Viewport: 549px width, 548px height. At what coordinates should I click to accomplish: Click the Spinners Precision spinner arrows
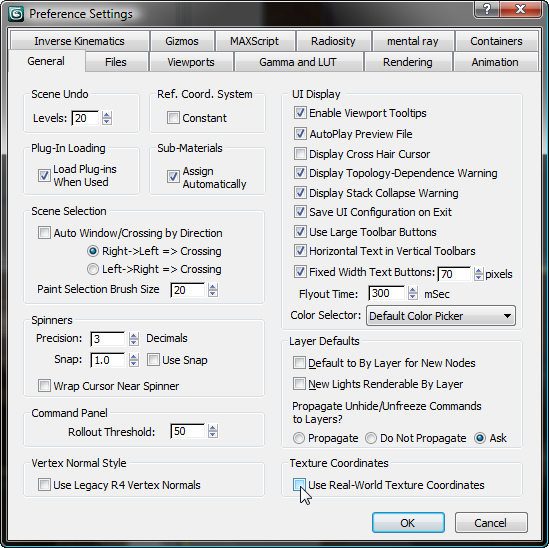(134, 339)
